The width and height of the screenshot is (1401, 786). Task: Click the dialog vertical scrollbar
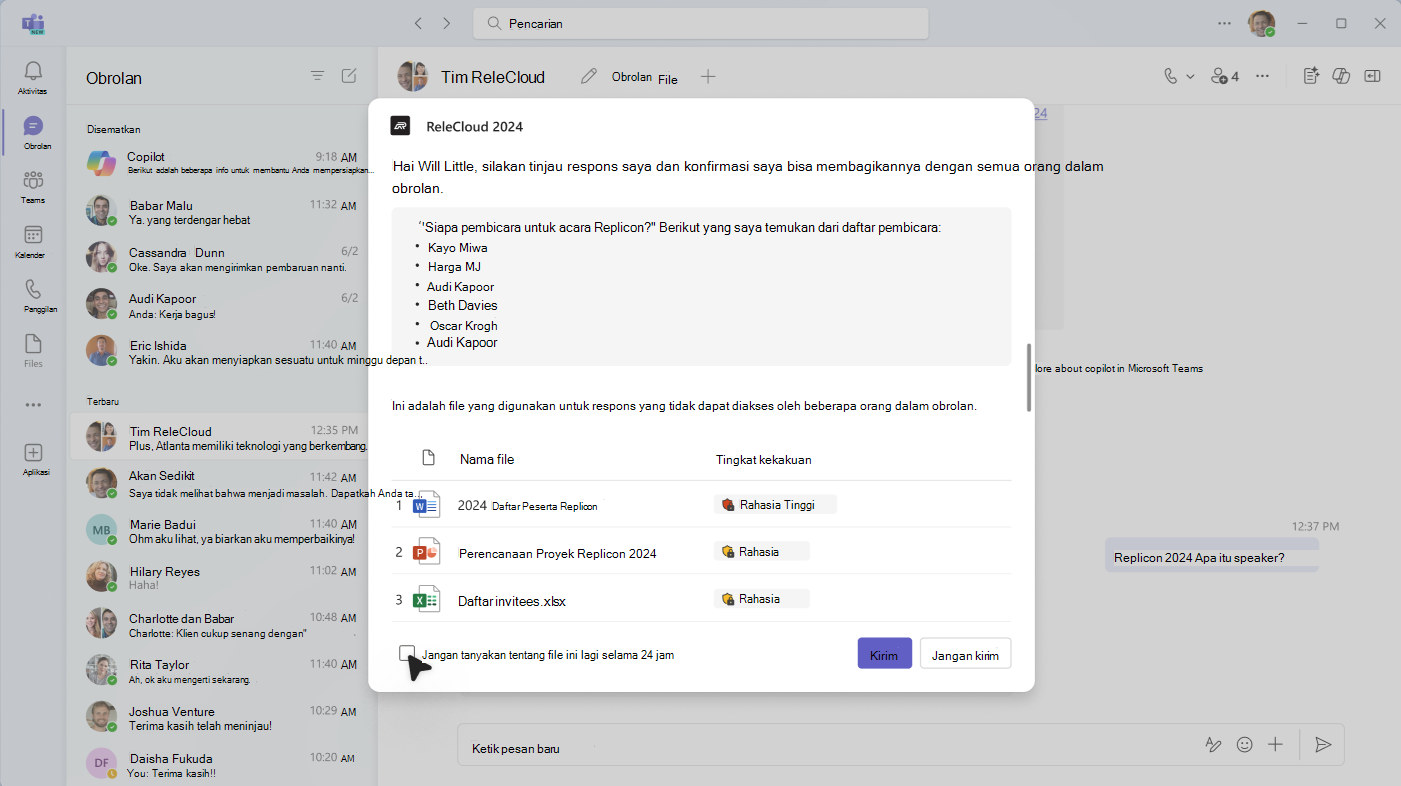pyautogui.click(x=1028, y=377)
